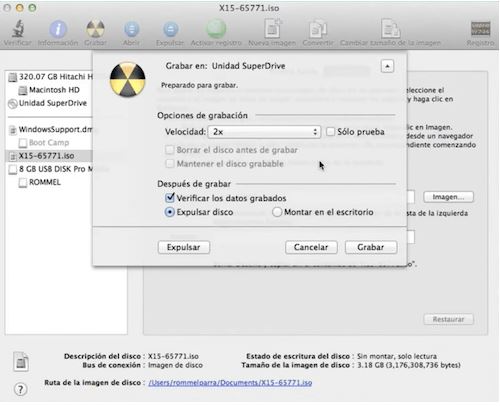500x406 pixels.
Task: Select Boot Camp volume in sidebar
Action: coord(44,143)
